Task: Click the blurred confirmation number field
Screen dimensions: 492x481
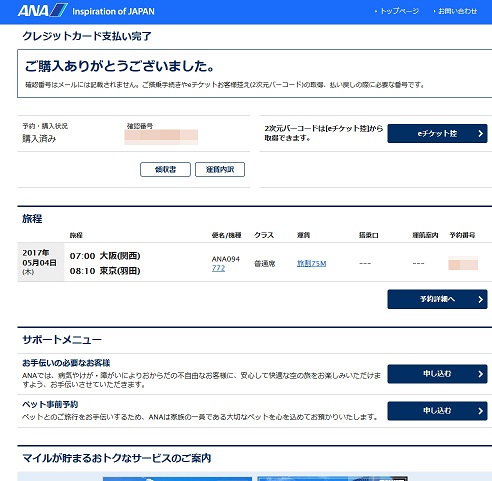Action: pos(161,137)
